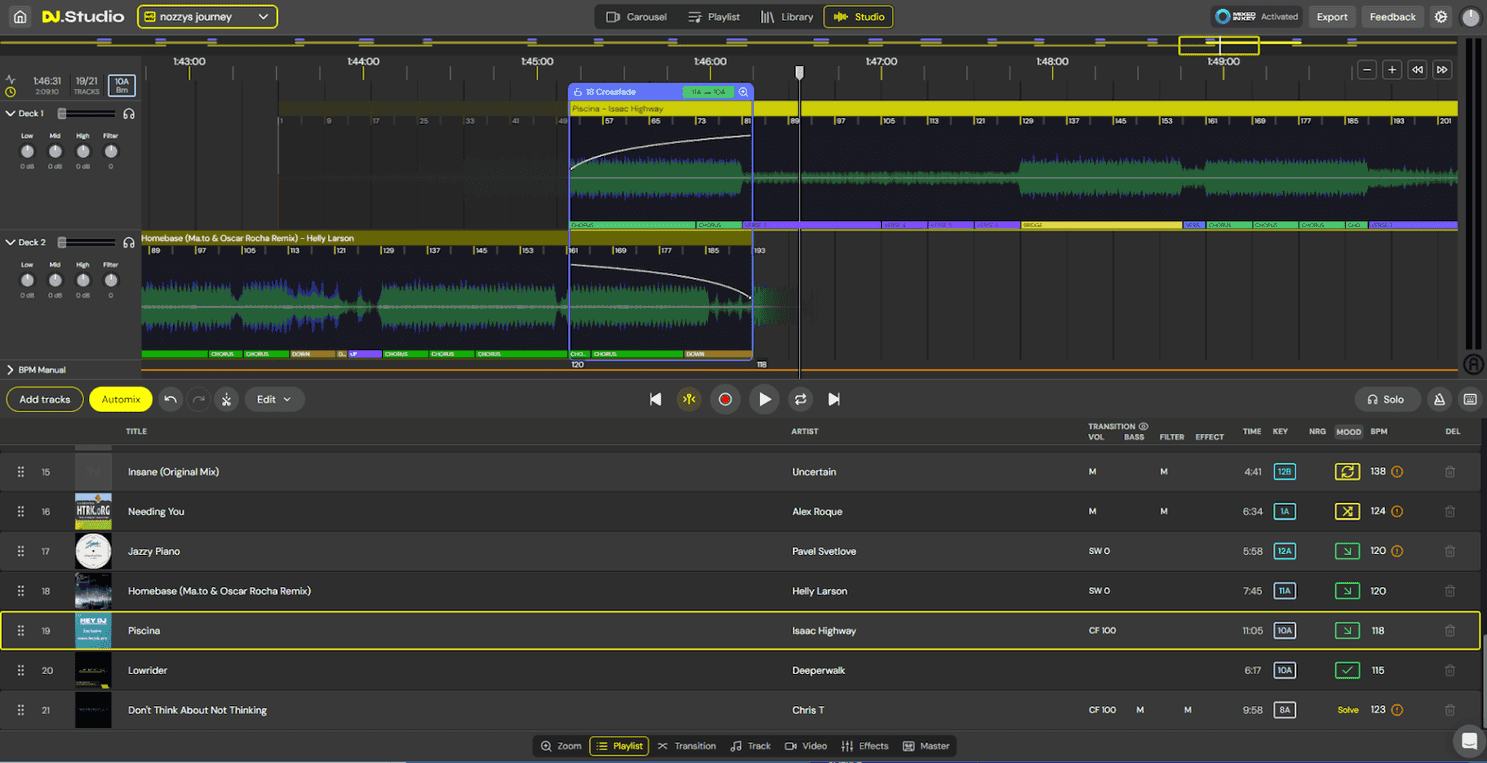The height and width of the screenshot is (763, 1487).
Task: Toggle the yellow snap-to-beat button
Action: 689,399
